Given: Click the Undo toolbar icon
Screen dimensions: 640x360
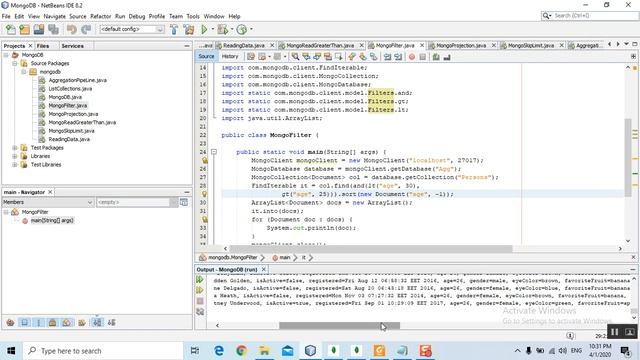Looking at the screenshot, I should [x=72, y=29].
